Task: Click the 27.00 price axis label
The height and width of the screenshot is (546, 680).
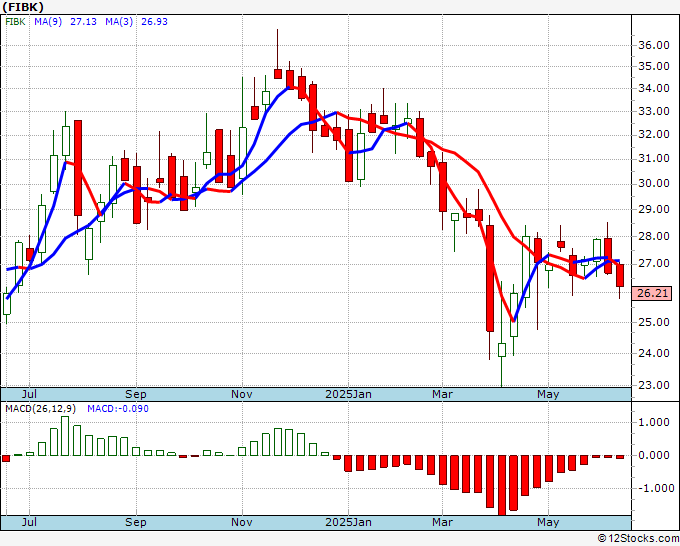Action: (x=654, y=264)
